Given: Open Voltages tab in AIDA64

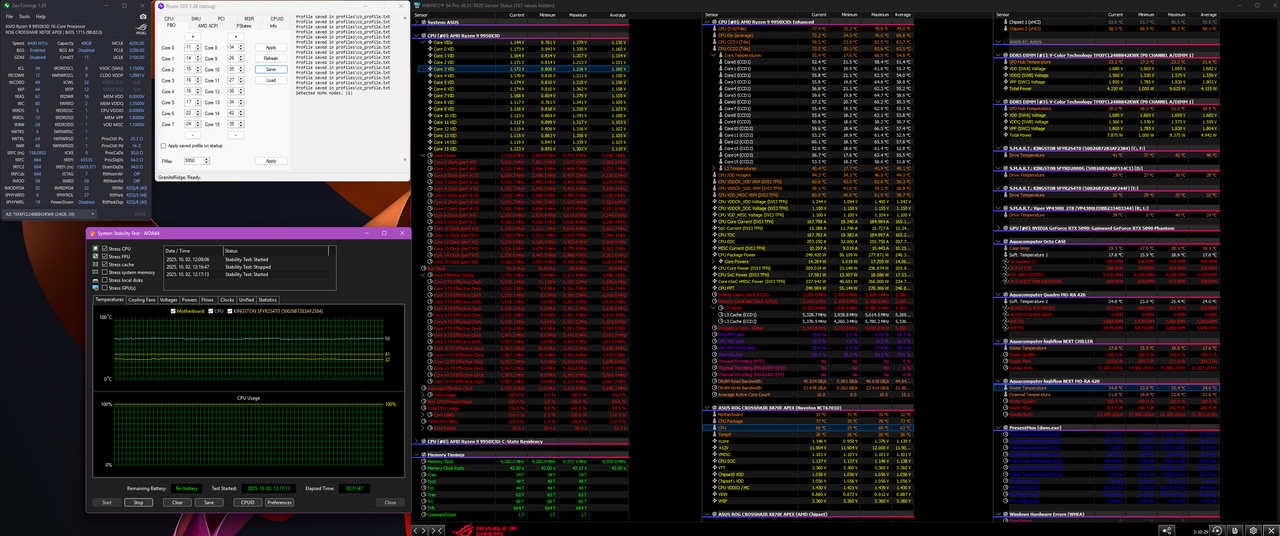Looking at the screenshot, I should (169, 300).
